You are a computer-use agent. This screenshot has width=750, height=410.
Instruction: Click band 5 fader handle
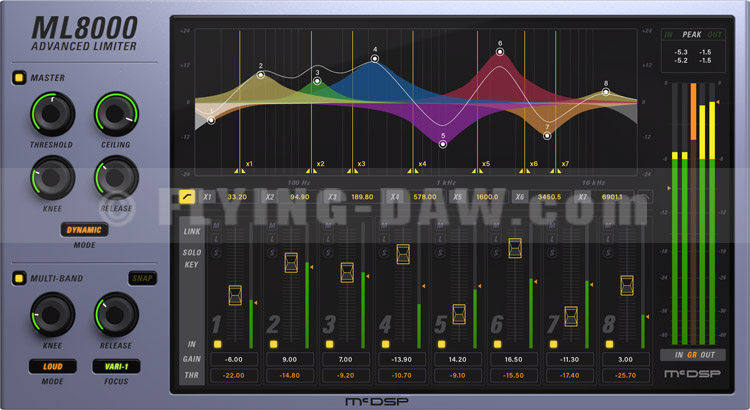(459, 314)
